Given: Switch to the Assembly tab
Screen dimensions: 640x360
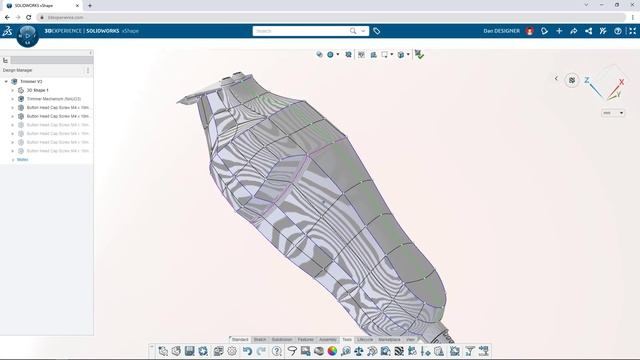Looking at the screenshot, I should (x=328, y=340).
